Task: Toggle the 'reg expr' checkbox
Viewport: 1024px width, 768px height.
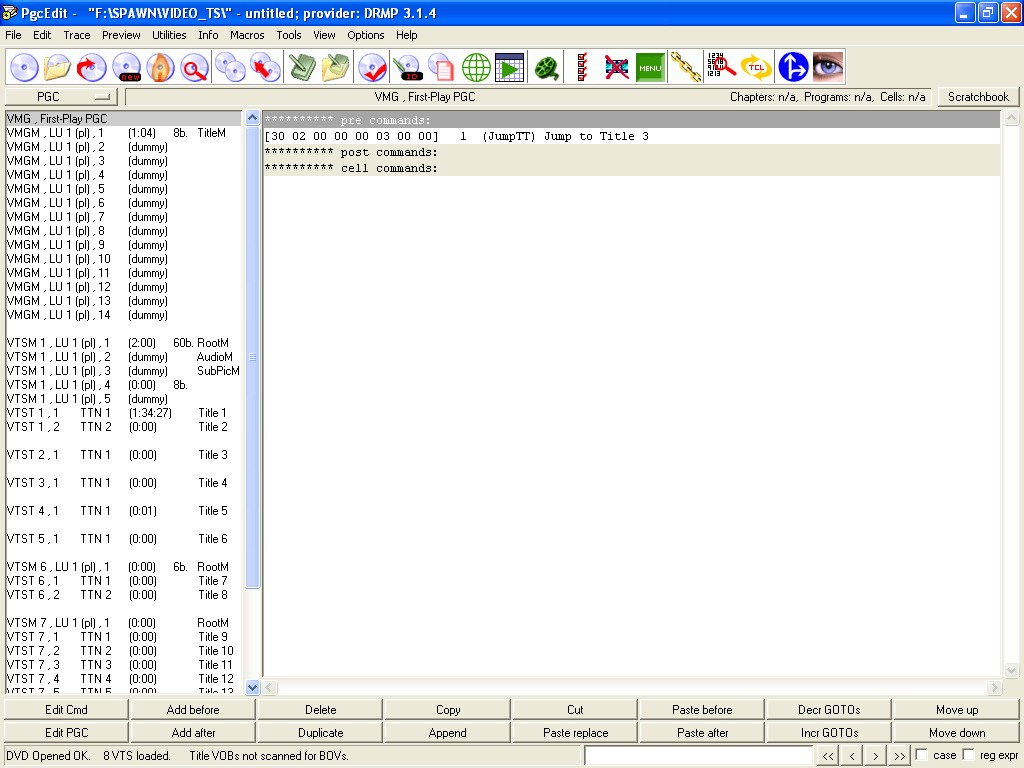Action: [x=968, y=755]
